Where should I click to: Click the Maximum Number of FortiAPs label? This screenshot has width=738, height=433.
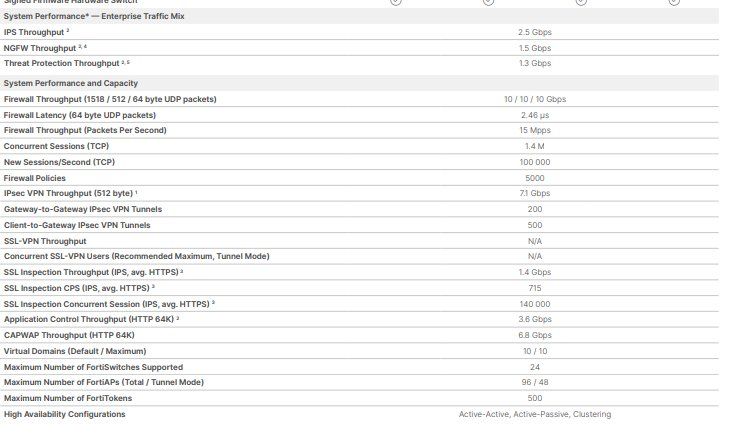[x=104, y=382]
